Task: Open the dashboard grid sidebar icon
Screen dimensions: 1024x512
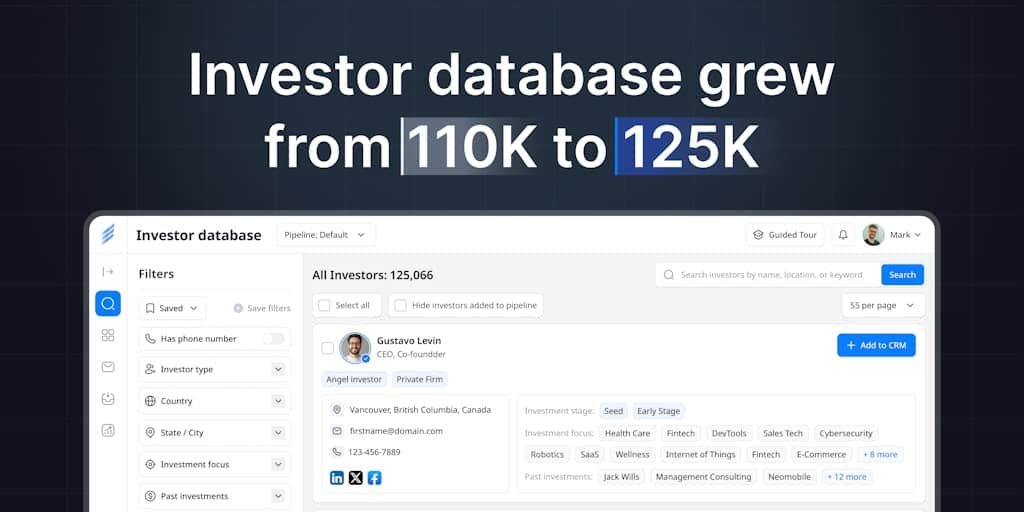Action: [x=108, y=335]
